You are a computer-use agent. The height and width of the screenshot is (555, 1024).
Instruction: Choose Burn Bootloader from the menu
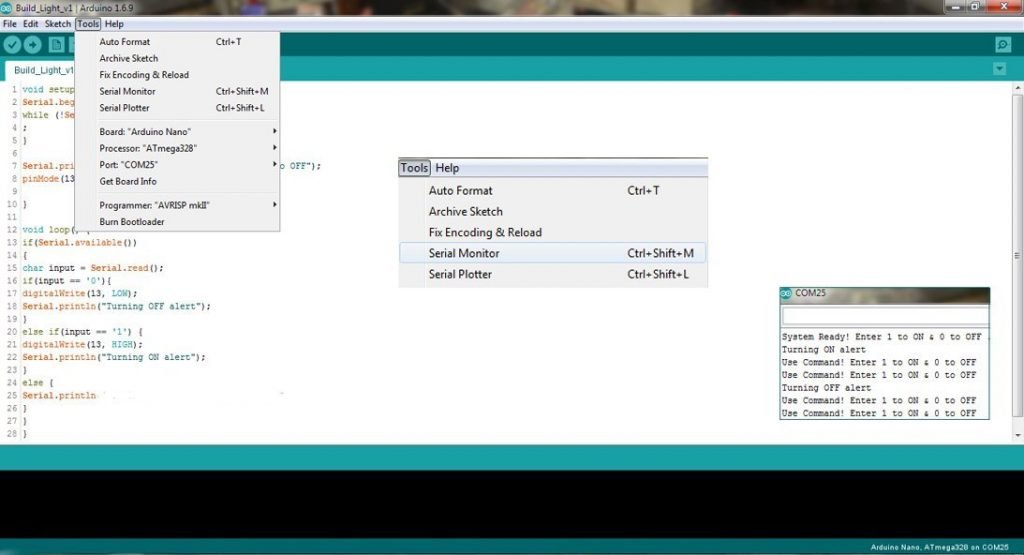point(132,221)
